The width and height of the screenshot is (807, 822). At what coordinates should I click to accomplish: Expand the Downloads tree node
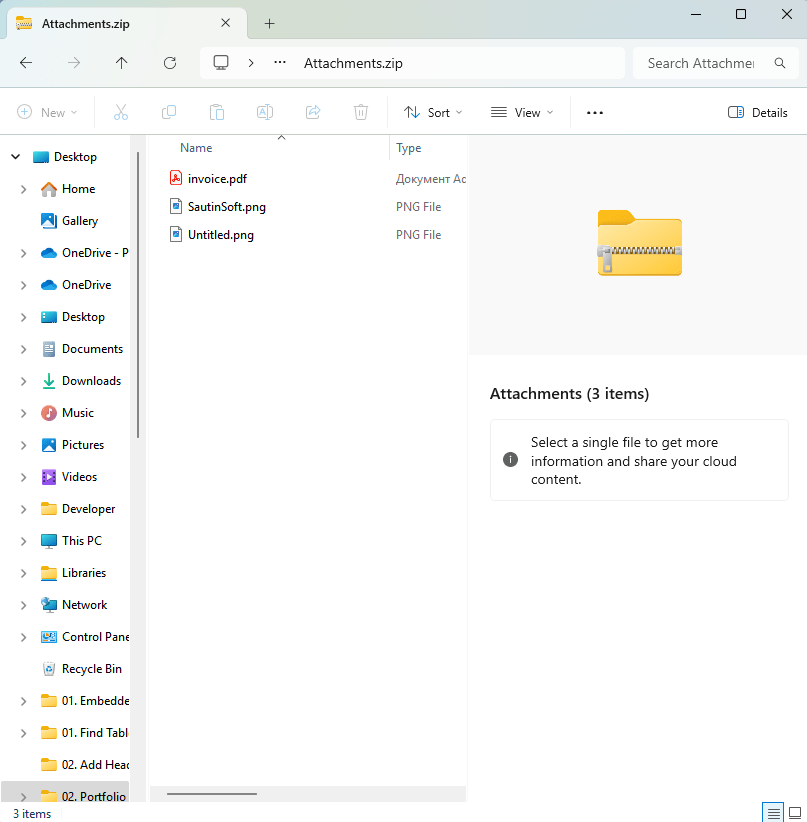(x=24, y=381)
